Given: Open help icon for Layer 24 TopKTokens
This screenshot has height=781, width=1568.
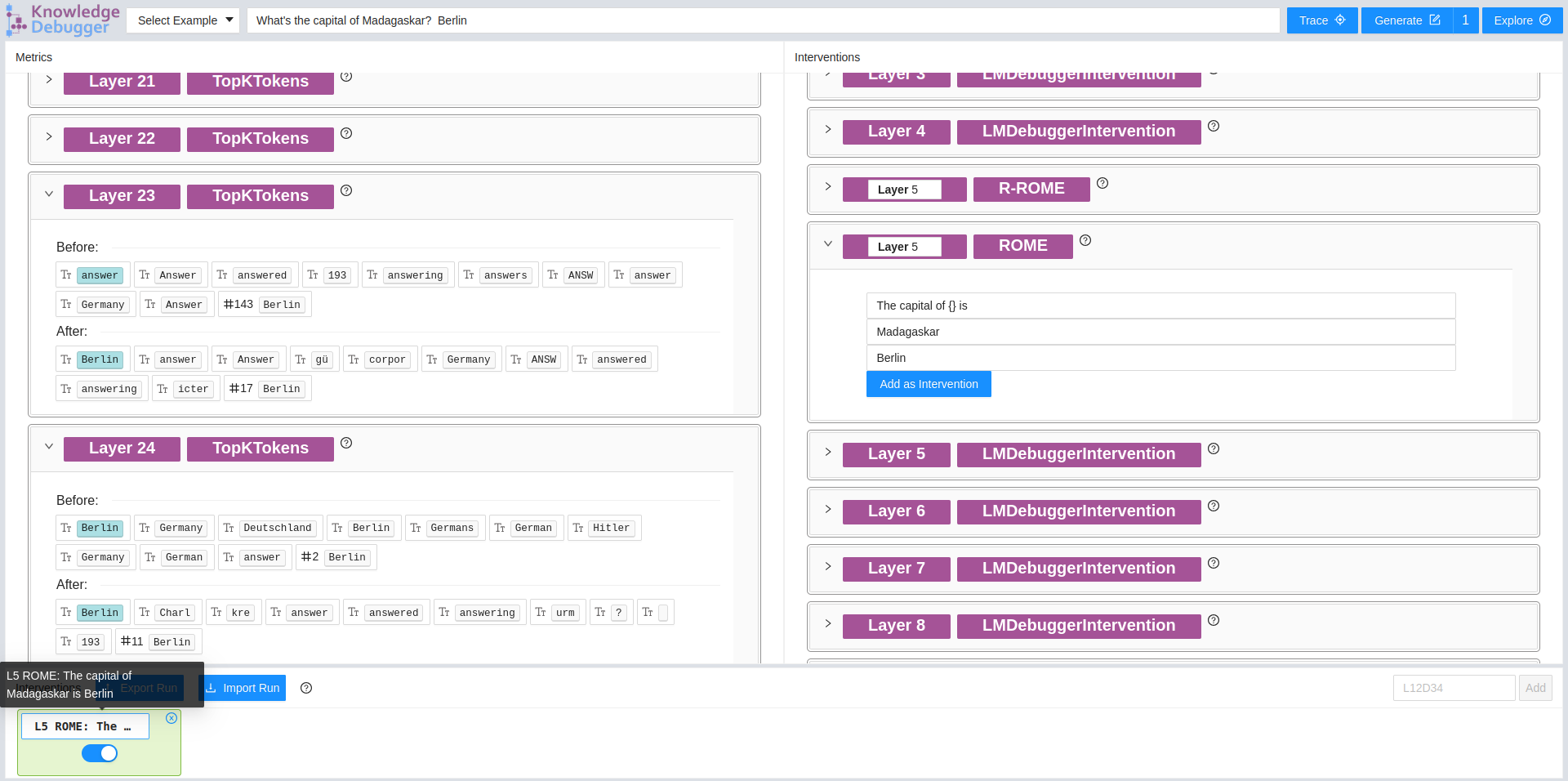Looking at the screenshot, I should pos(346,443).
